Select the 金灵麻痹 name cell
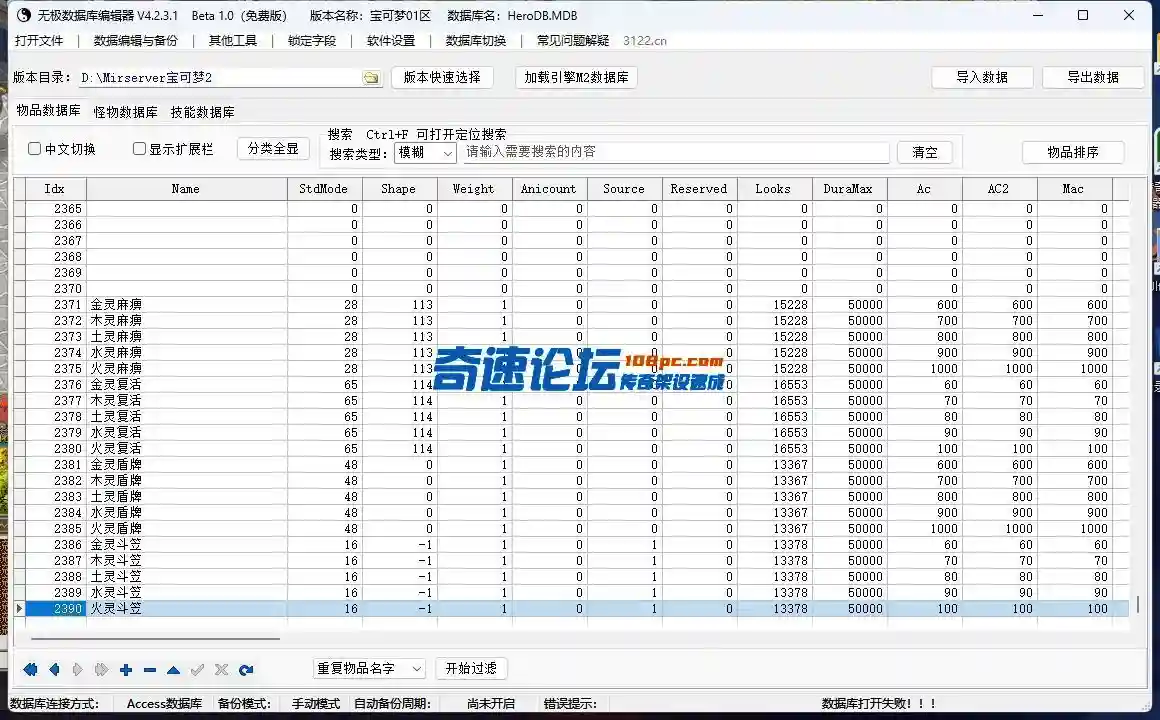Screen dimensions: 1160x720 pos(186,304)
